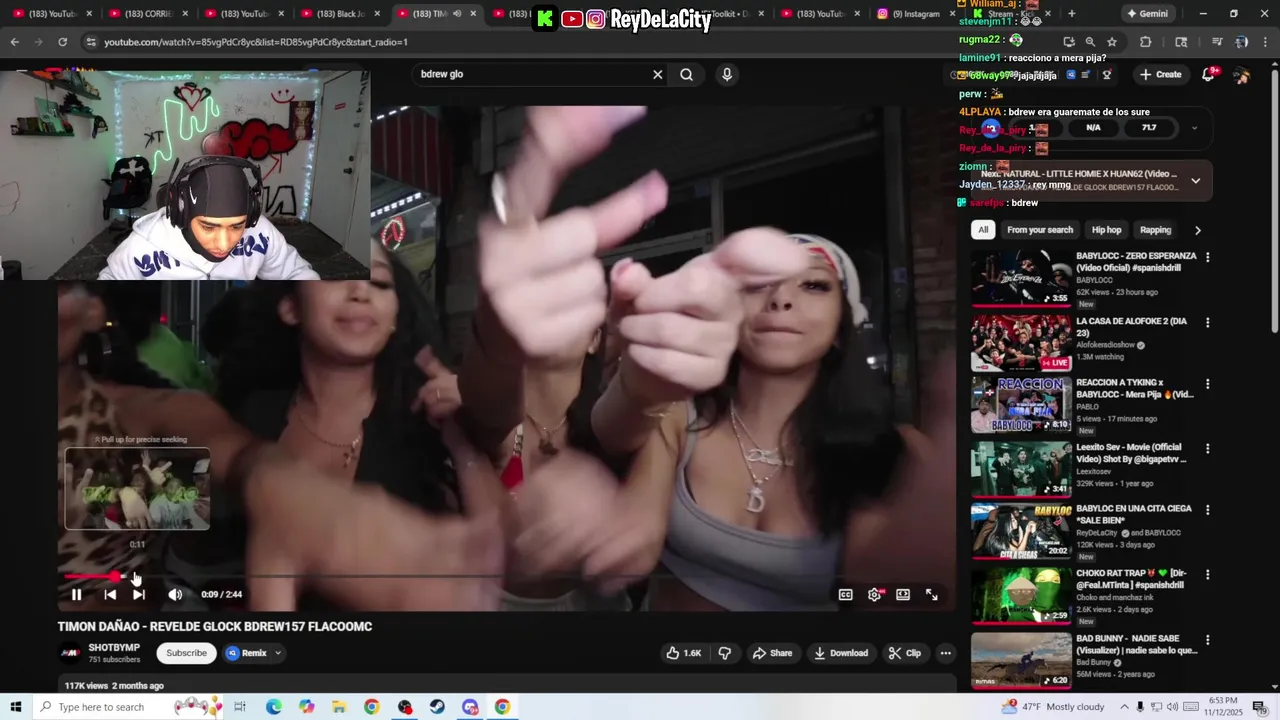The image size is (1280, 720).
Task: Skip to the next video
Action: [139, 594]
